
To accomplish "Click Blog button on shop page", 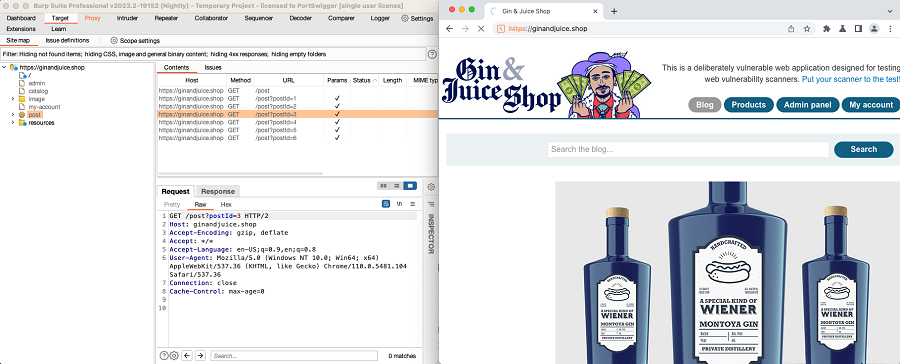I will 704,105.
